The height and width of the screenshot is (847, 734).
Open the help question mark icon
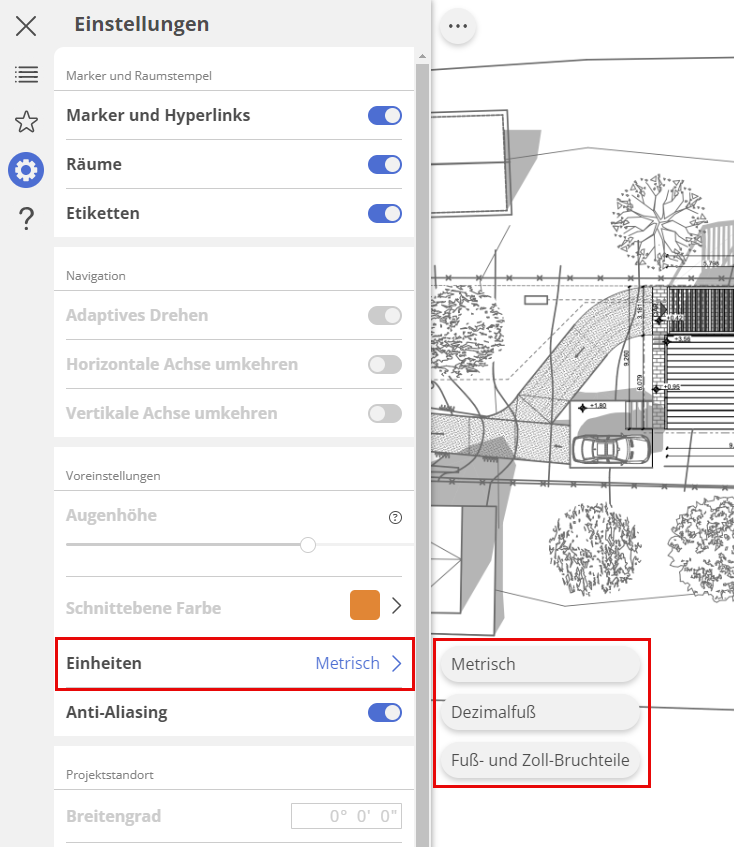click(26, 219)
